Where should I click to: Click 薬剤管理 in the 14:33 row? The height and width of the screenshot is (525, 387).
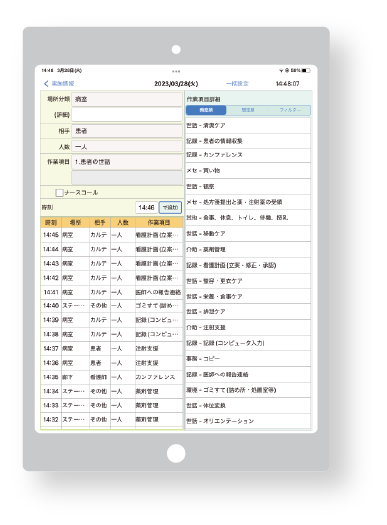point(147,405)
